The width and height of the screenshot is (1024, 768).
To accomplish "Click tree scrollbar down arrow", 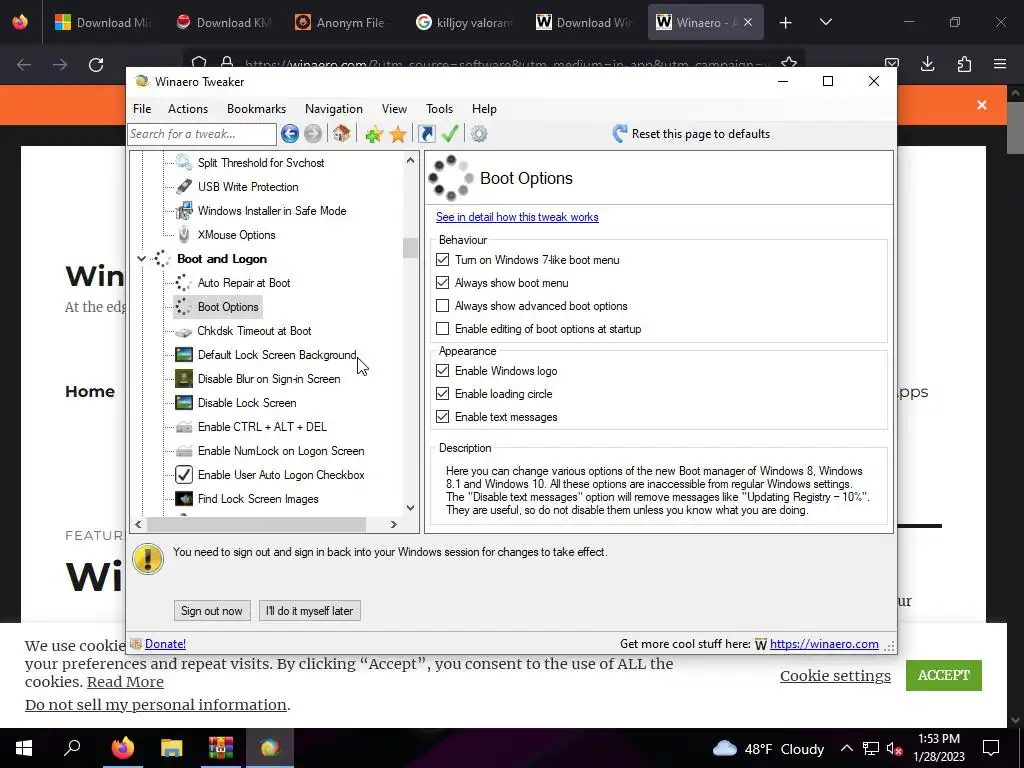I will 410,508.
